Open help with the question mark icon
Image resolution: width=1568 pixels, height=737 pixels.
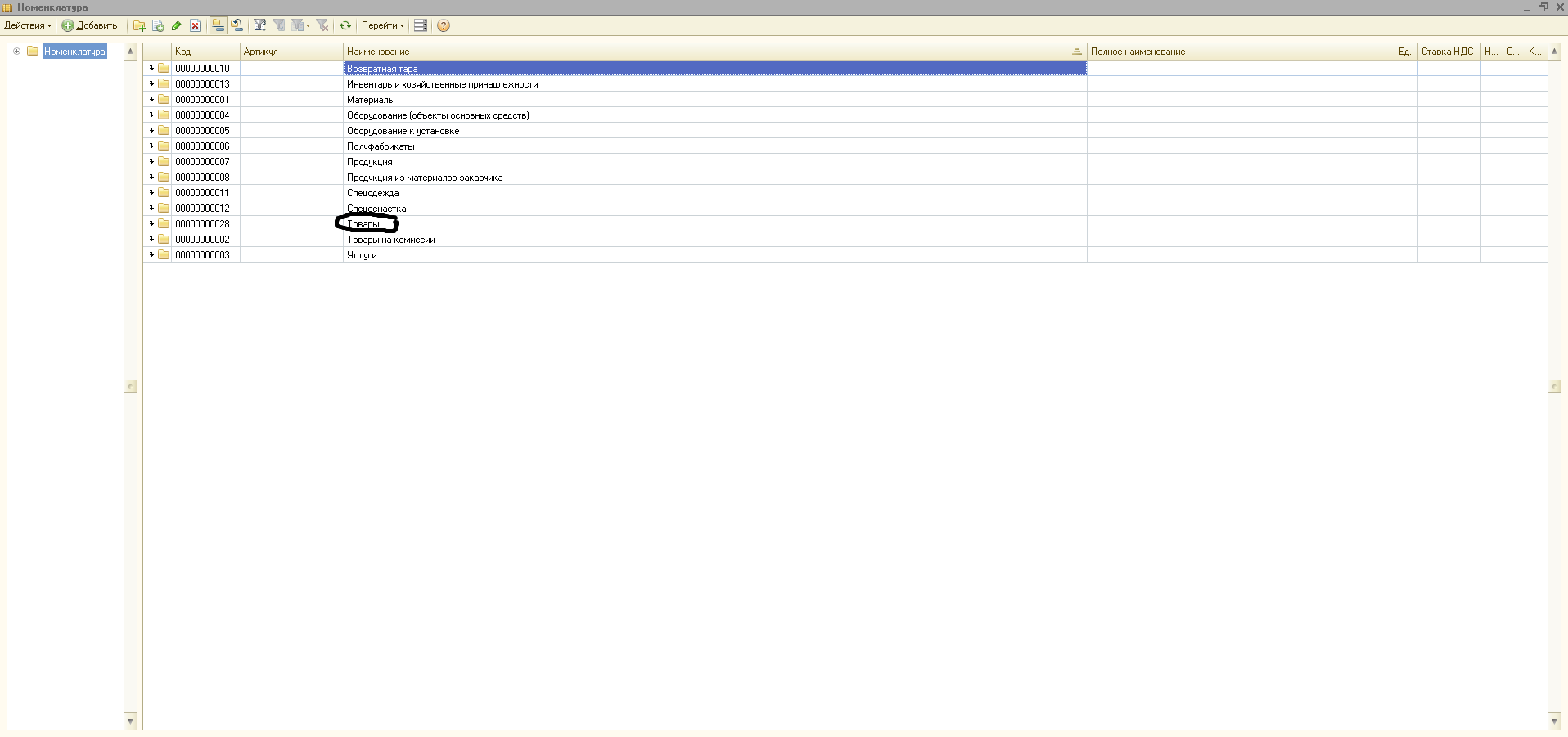point(444,25)
